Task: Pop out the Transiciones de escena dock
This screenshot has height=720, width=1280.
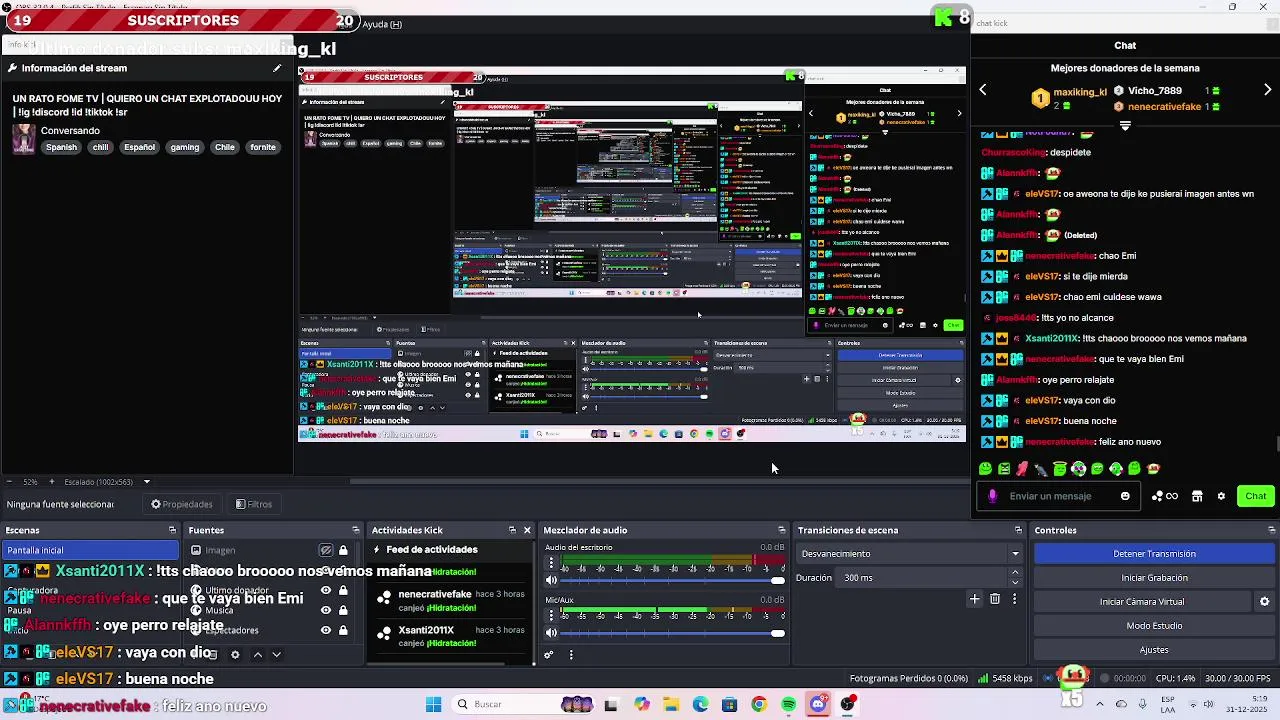Action: (1018, 530)
